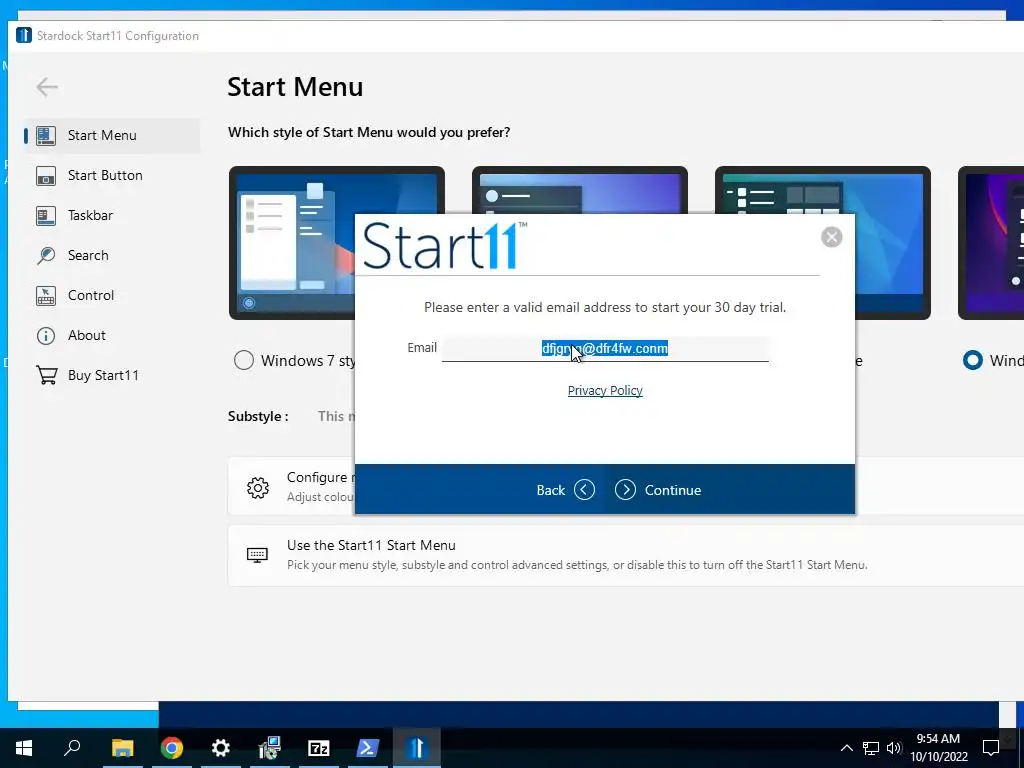
Task: Click the volume speaker tray icon
Action: pos(894,748)
